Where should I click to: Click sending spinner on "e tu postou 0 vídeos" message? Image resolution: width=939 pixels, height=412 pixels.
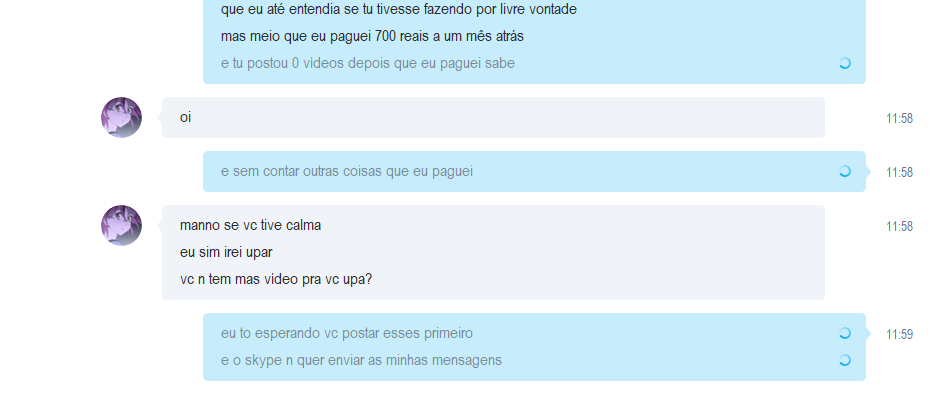[x=844, y=63]
